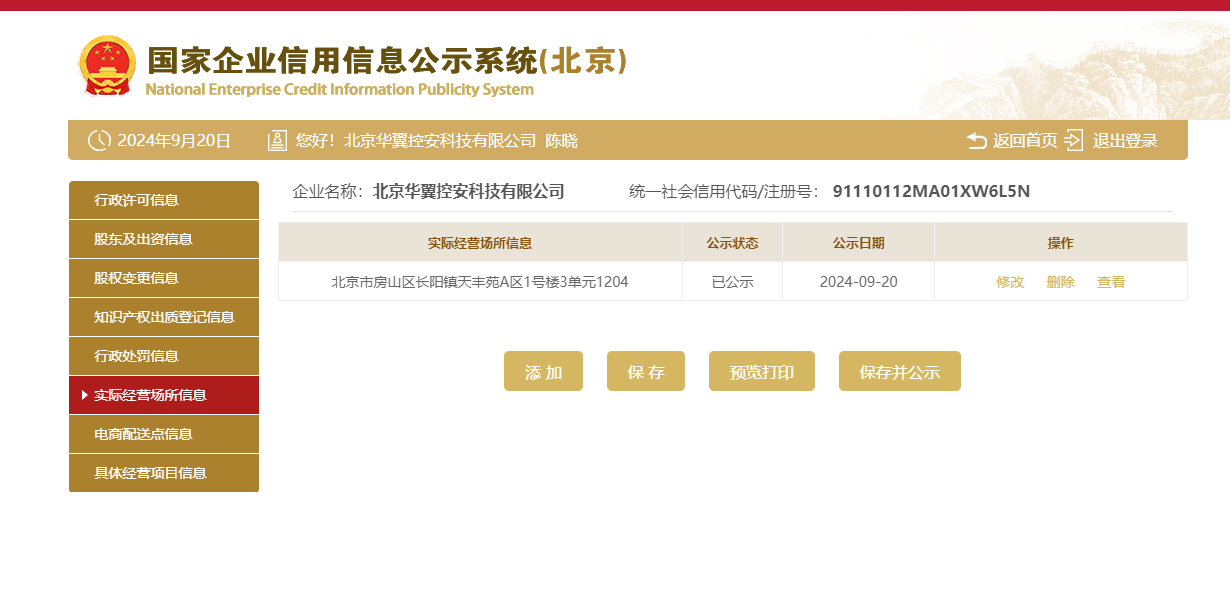Click the 2024-09-20 date cell
Viewport: 1230px width, 591px height.
tap(858, 282)
